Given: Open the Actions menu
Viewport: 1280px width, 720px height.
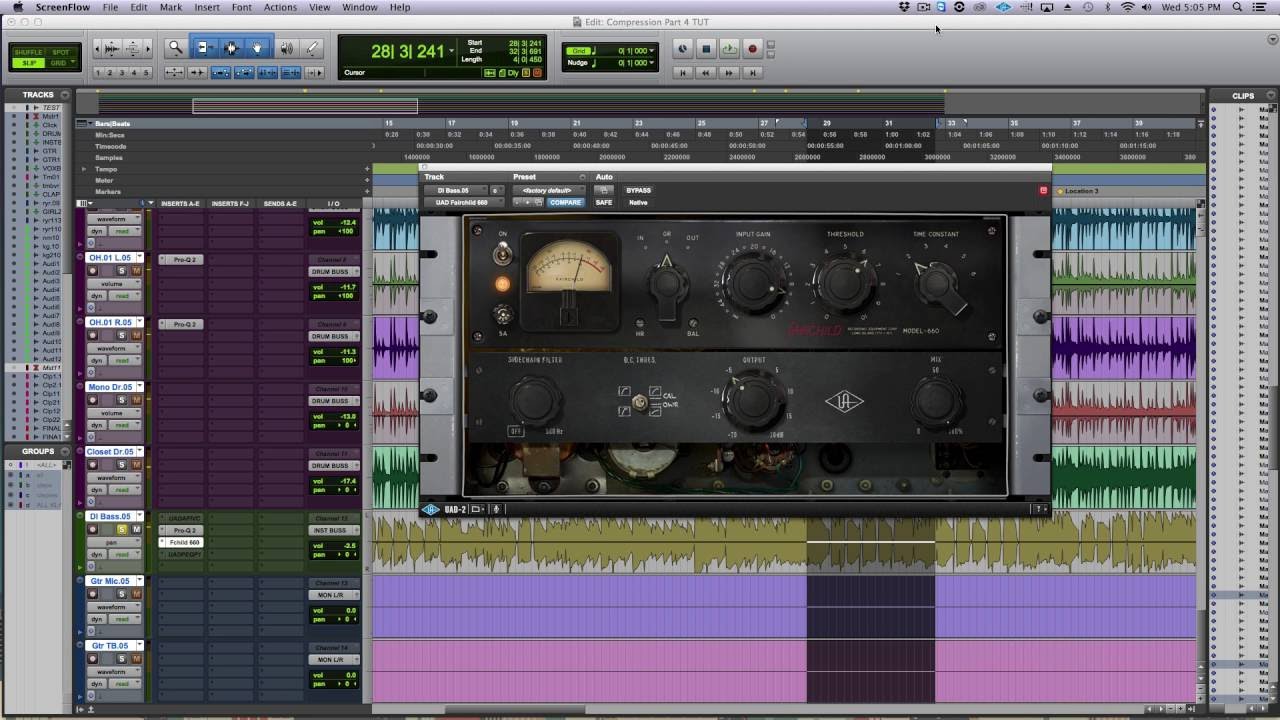Looking at the screenshot, I should coord(280,7).
